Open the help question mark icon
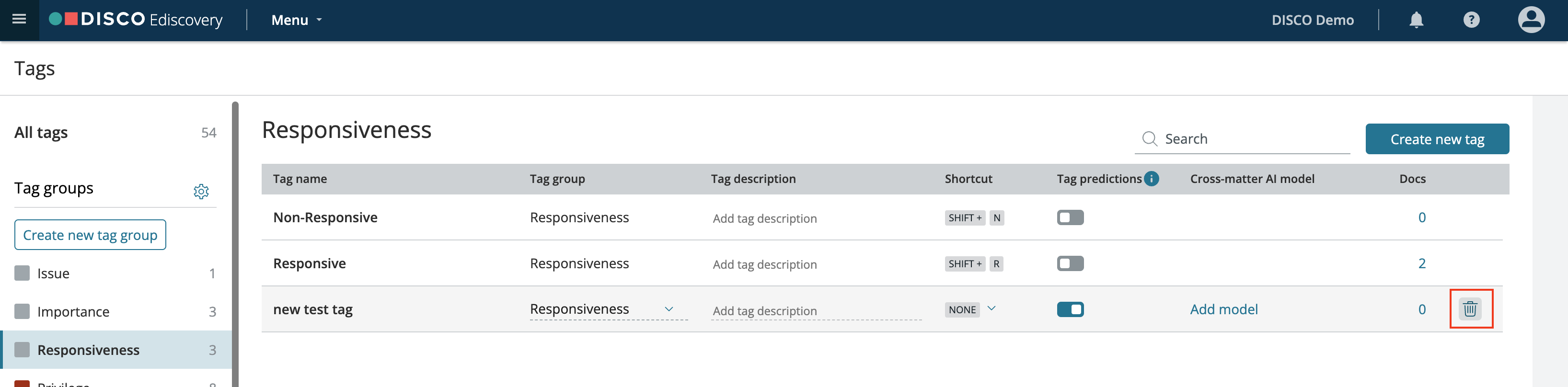The image size is (1568, 387). click(x=1471, y=20)
